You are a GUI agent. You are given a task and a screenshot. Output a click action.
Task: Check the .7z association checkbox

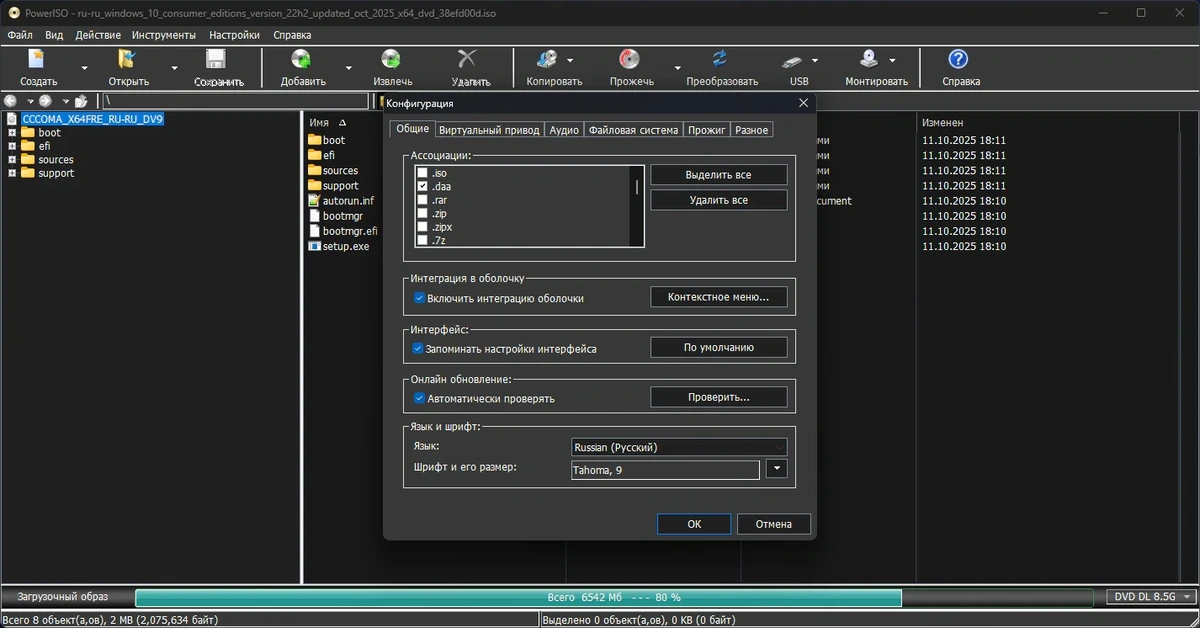422,240
